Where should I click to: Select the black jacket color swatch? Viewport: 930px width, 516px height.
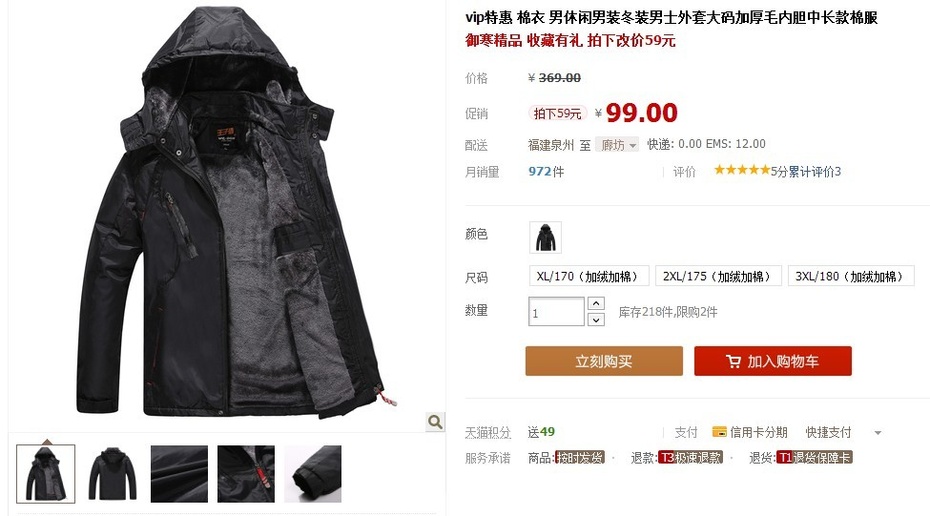(545, 237)
